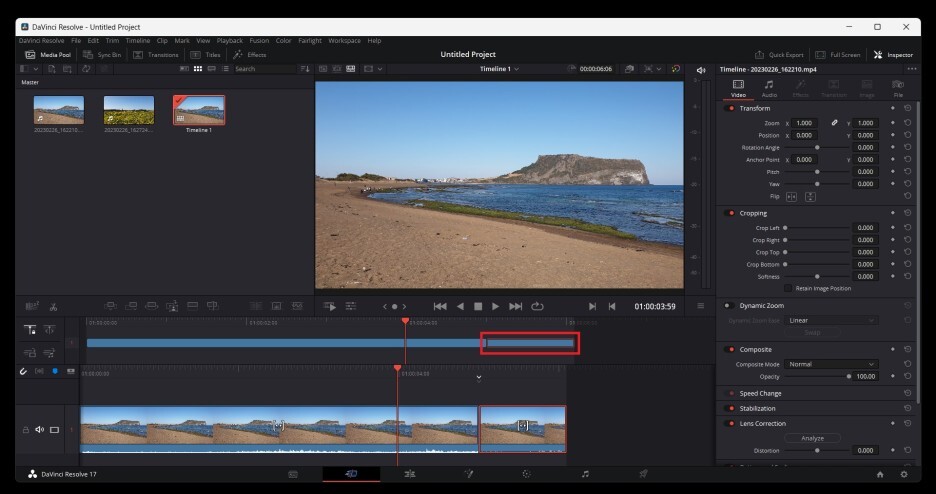Check the Retain Image Position box
This screenshot has width=936, height=494.
tap(788, 288)
